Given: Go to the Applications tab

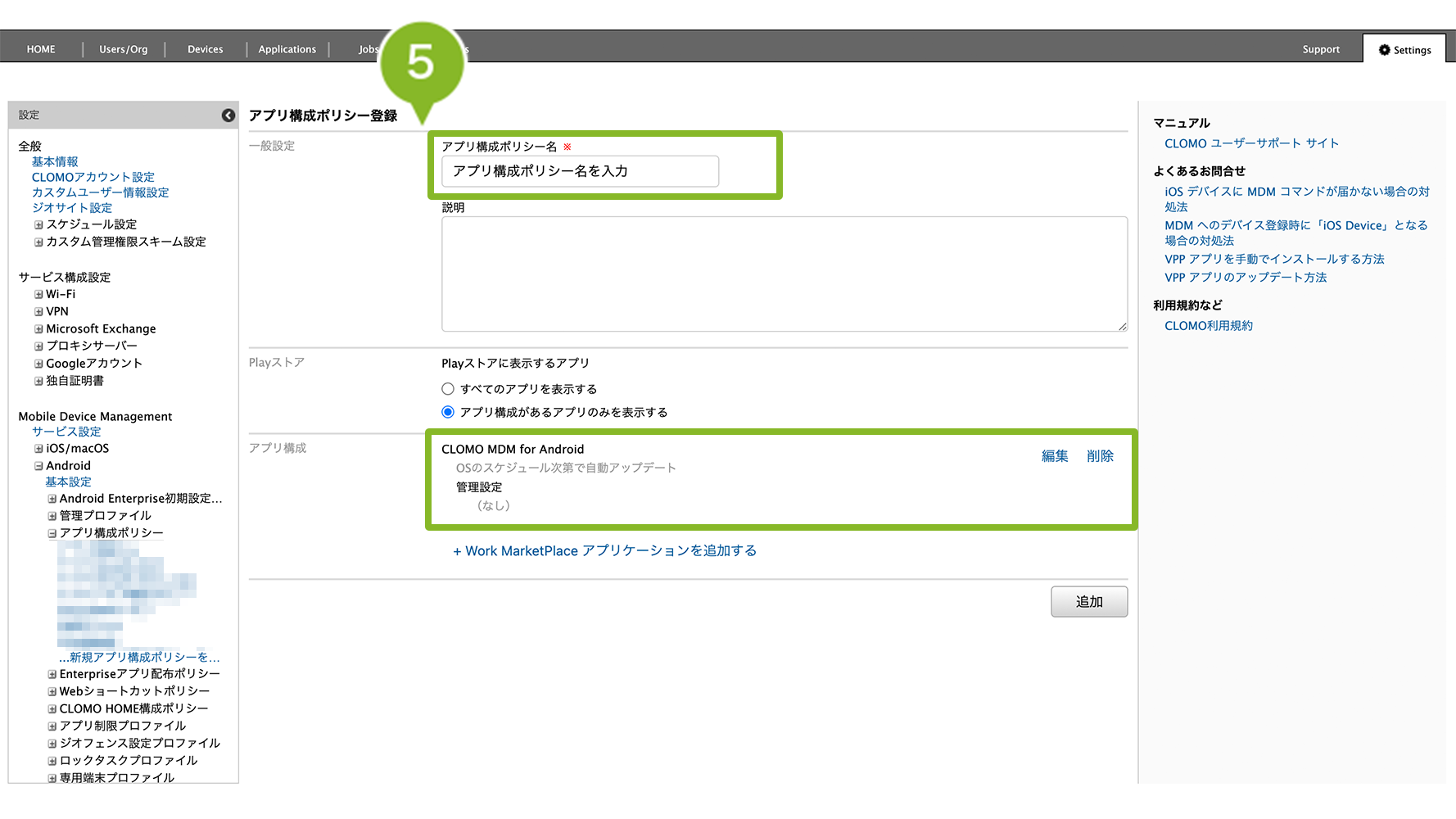Looking at the screenshot, I should 287,49.
